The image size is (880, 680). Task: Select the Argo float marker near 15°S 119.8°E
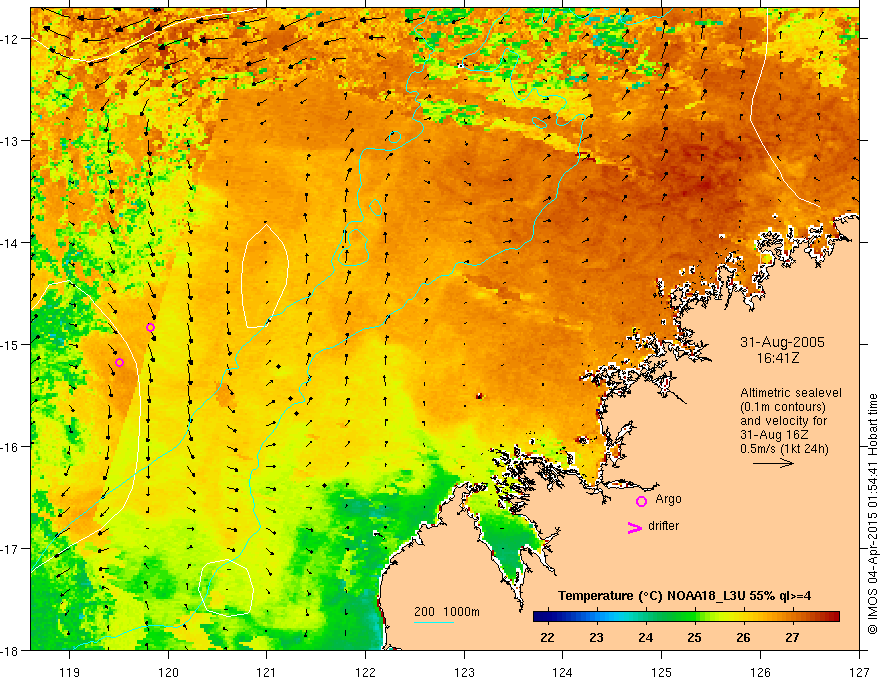(150, 328)
